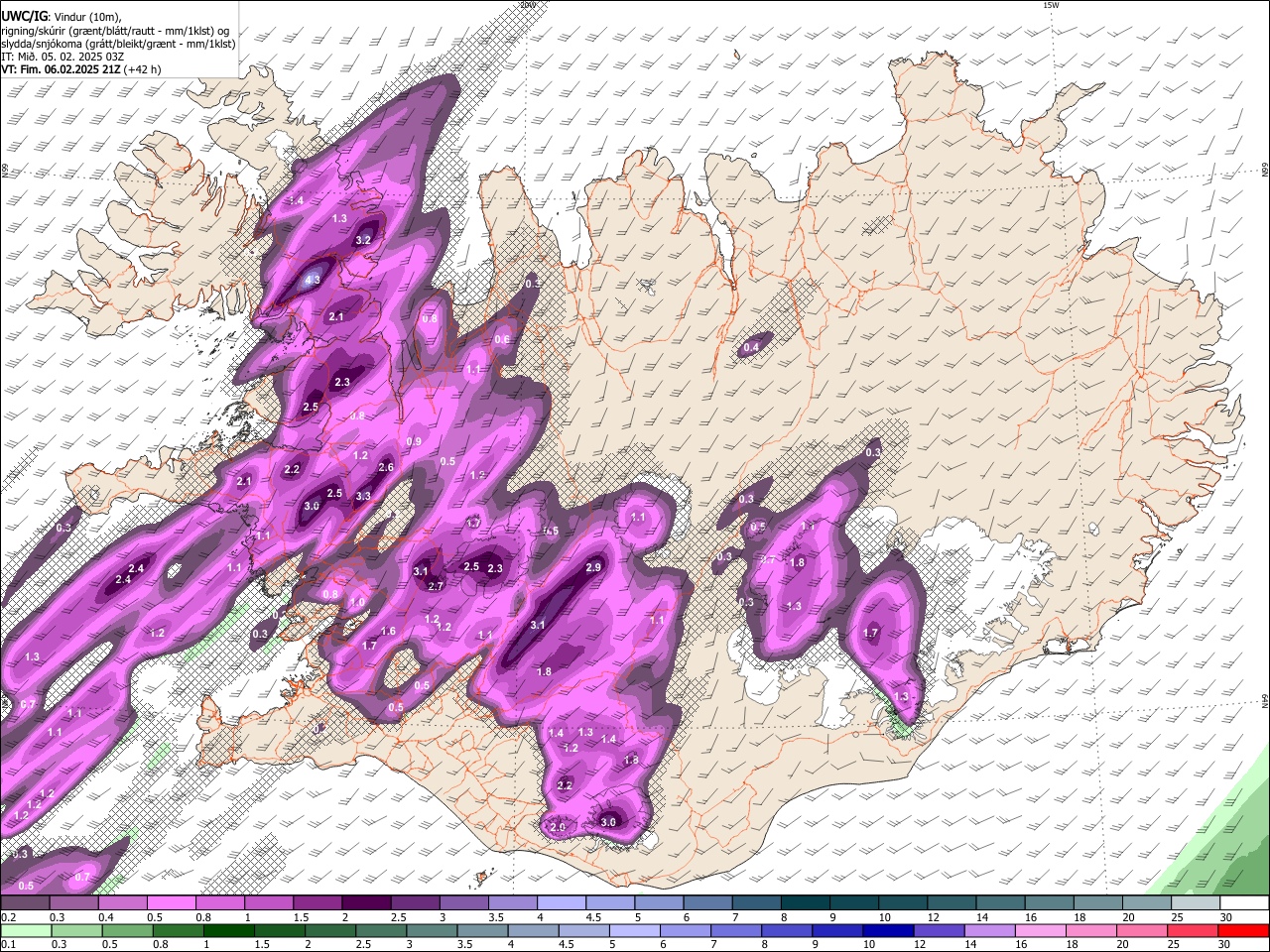Screen dimensions: 1270x952
Task: Select the light grey top-row swatch between 25 and 30
Action: coord(1196,902)
